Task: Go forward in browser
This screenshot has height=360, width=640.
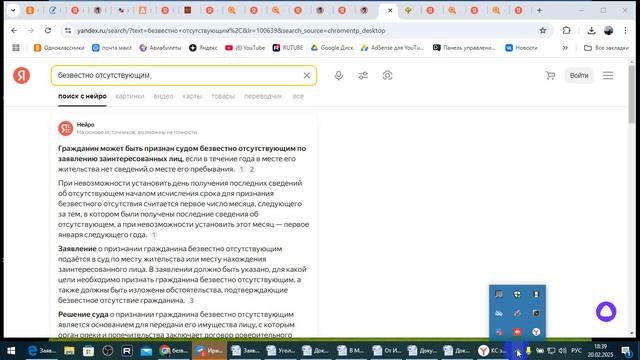Action: 31,31
